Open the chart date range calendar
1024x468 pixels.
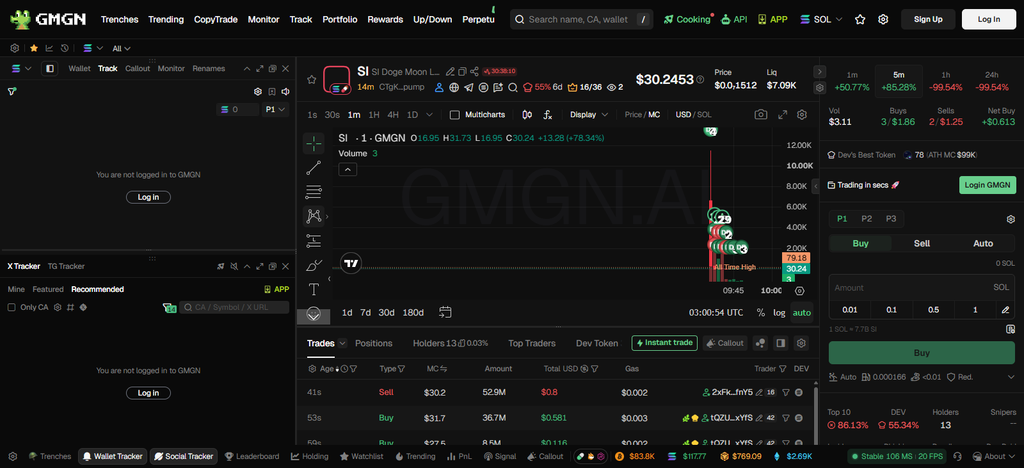pos(445,312)
